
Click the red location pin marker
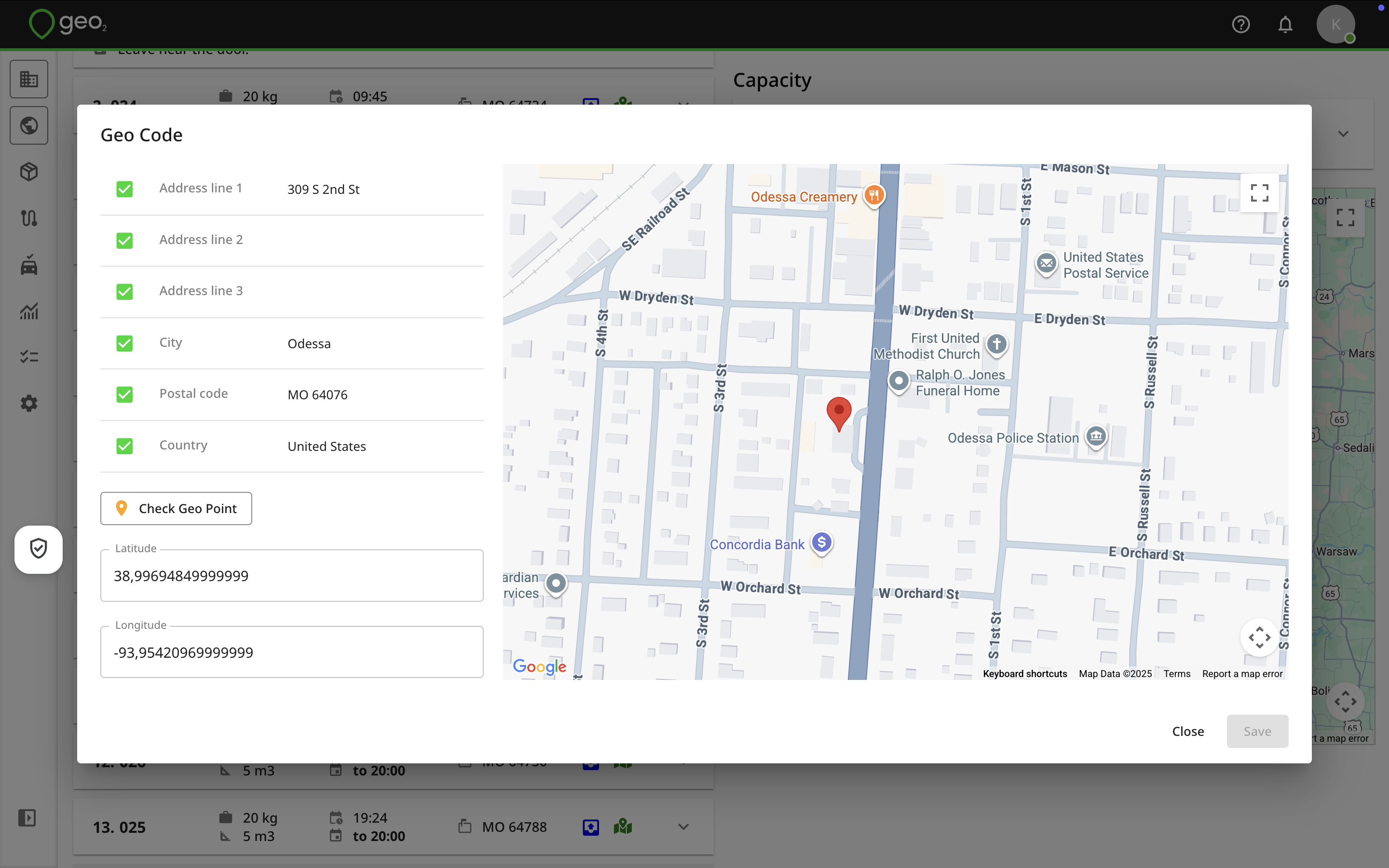(839, 414)
